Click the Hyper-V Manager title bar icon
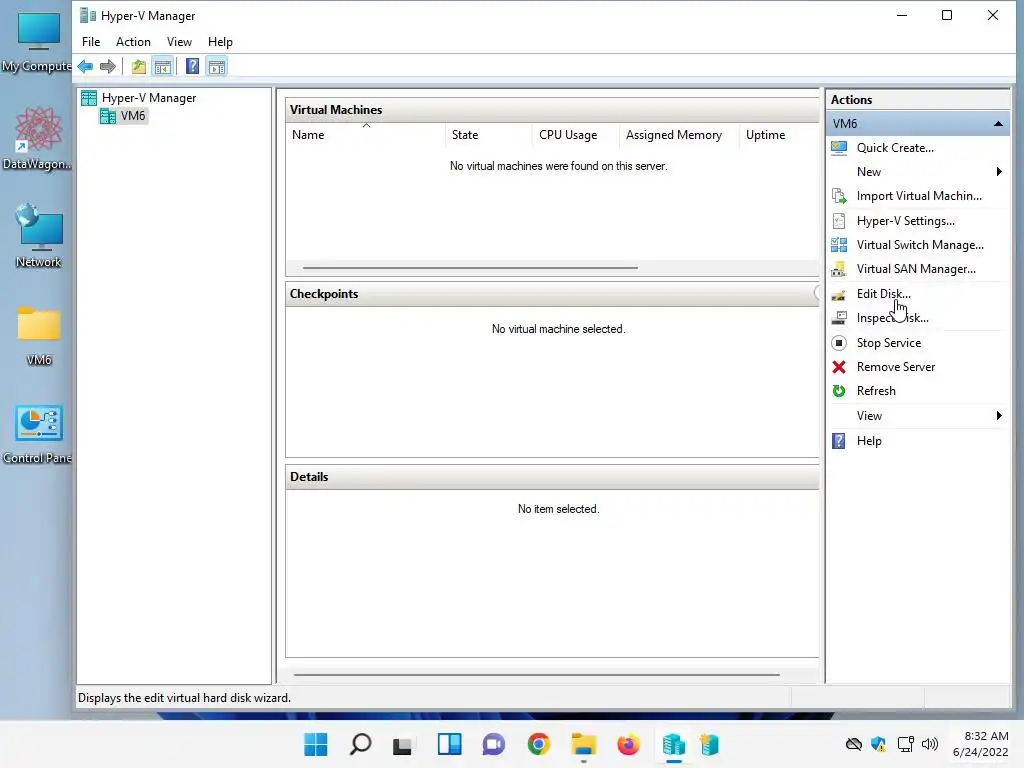1024x768 pixels. (x=88, y=15)
